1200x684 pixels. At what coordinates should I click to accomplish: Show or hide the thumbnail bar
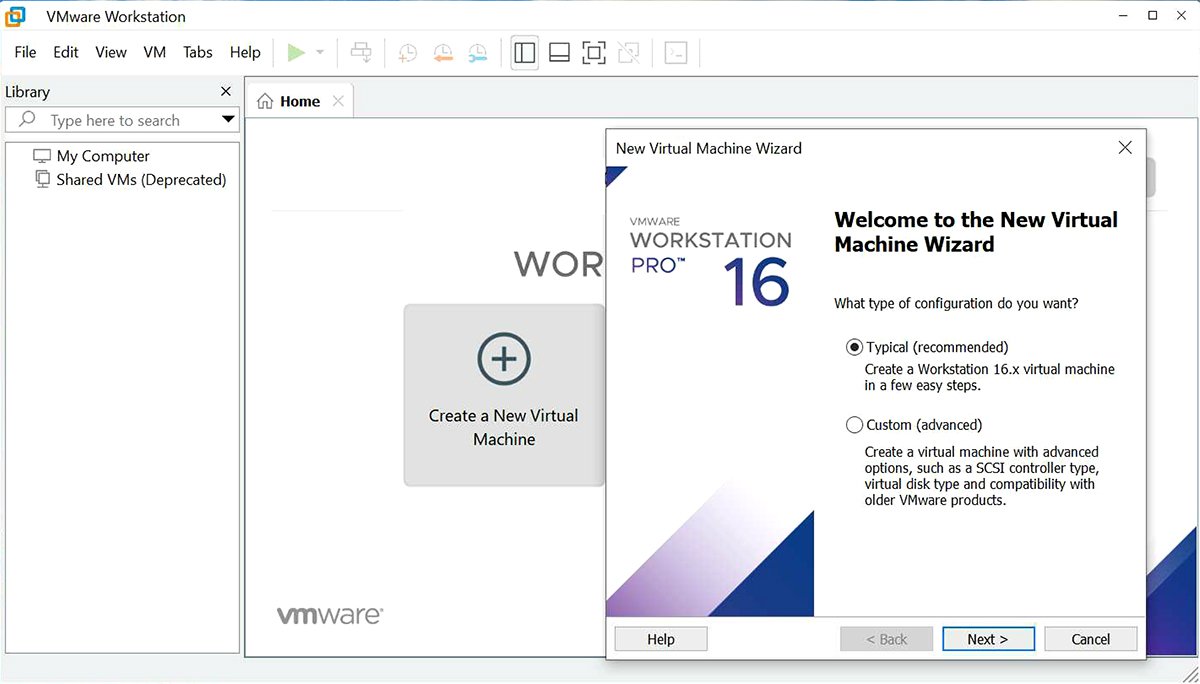(x=559, y=52)
